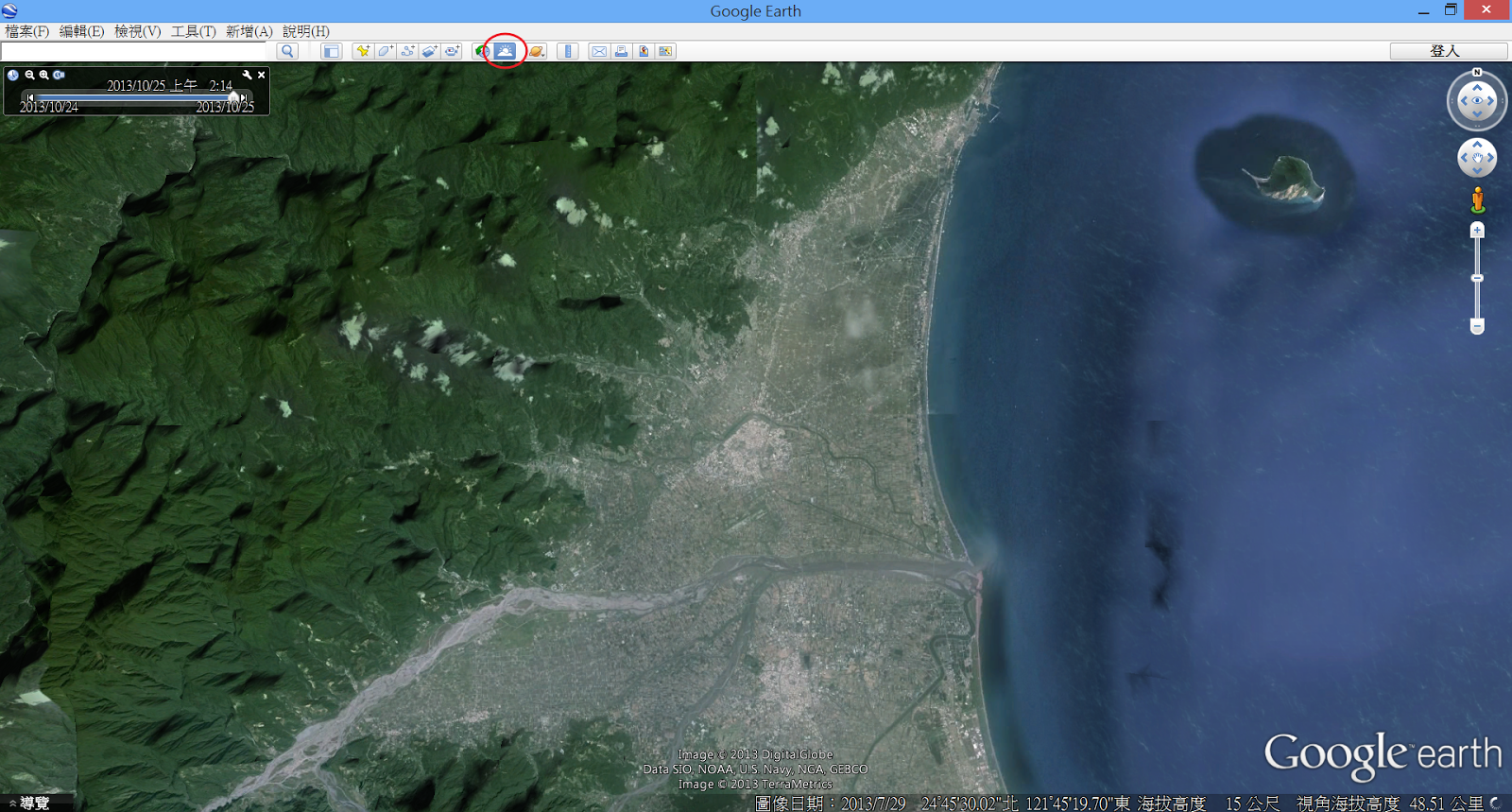Click the search magnifier button

[288, 51]
